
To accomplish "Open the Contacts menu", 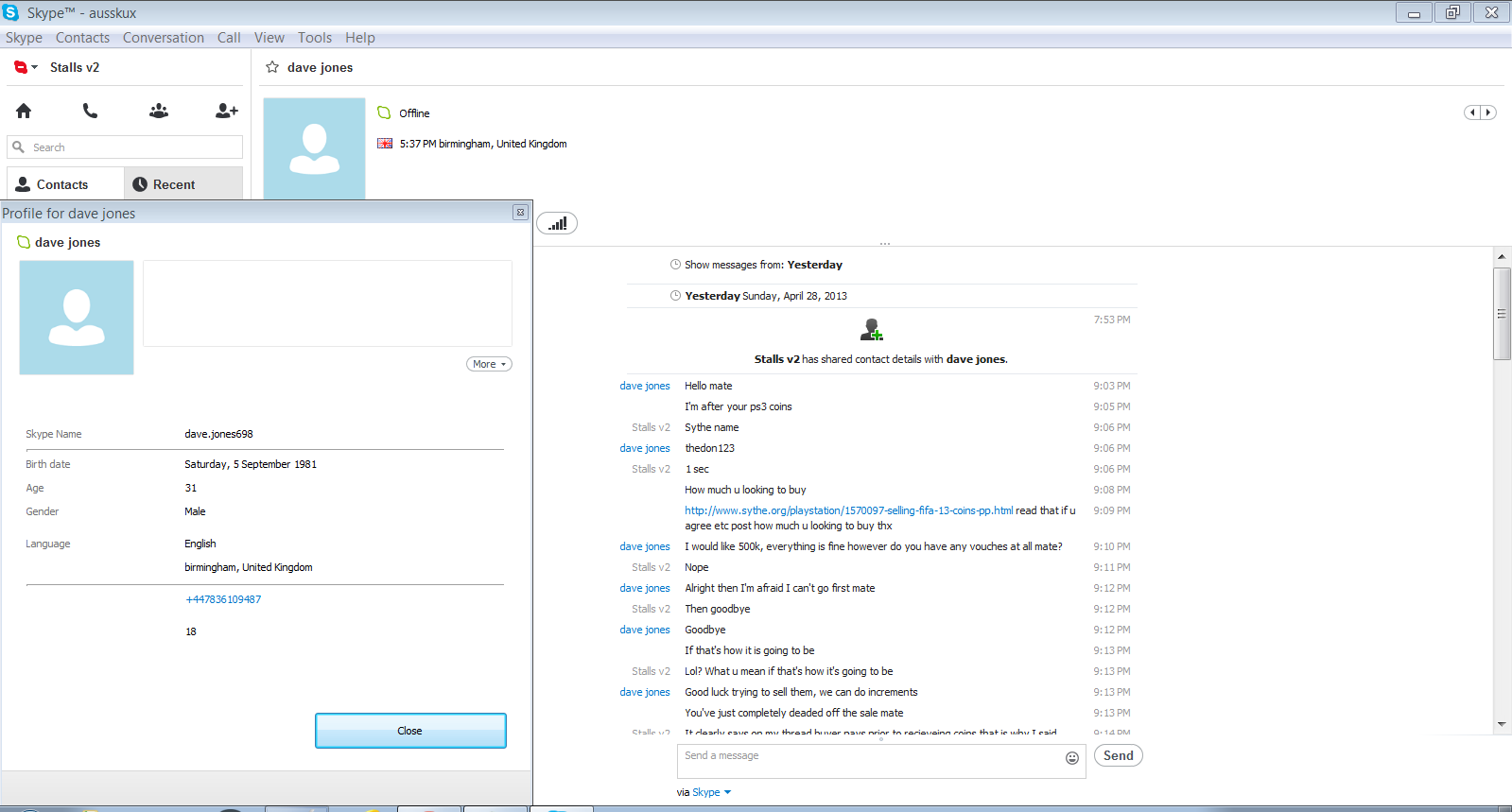I will (82, 38).
